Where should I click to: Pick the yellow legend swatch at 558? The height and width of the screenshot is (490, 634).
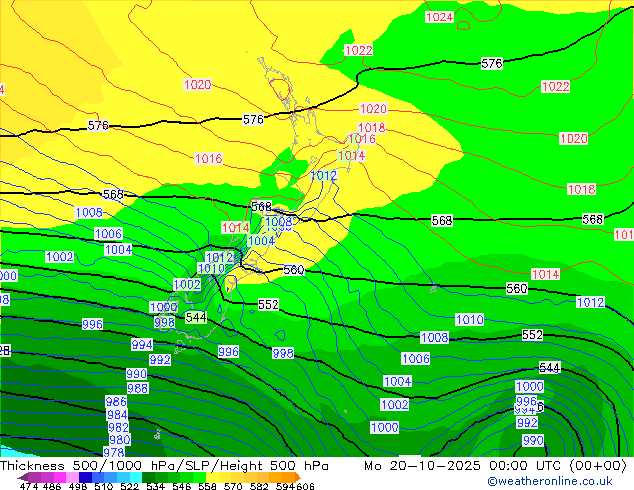(212, 477)
